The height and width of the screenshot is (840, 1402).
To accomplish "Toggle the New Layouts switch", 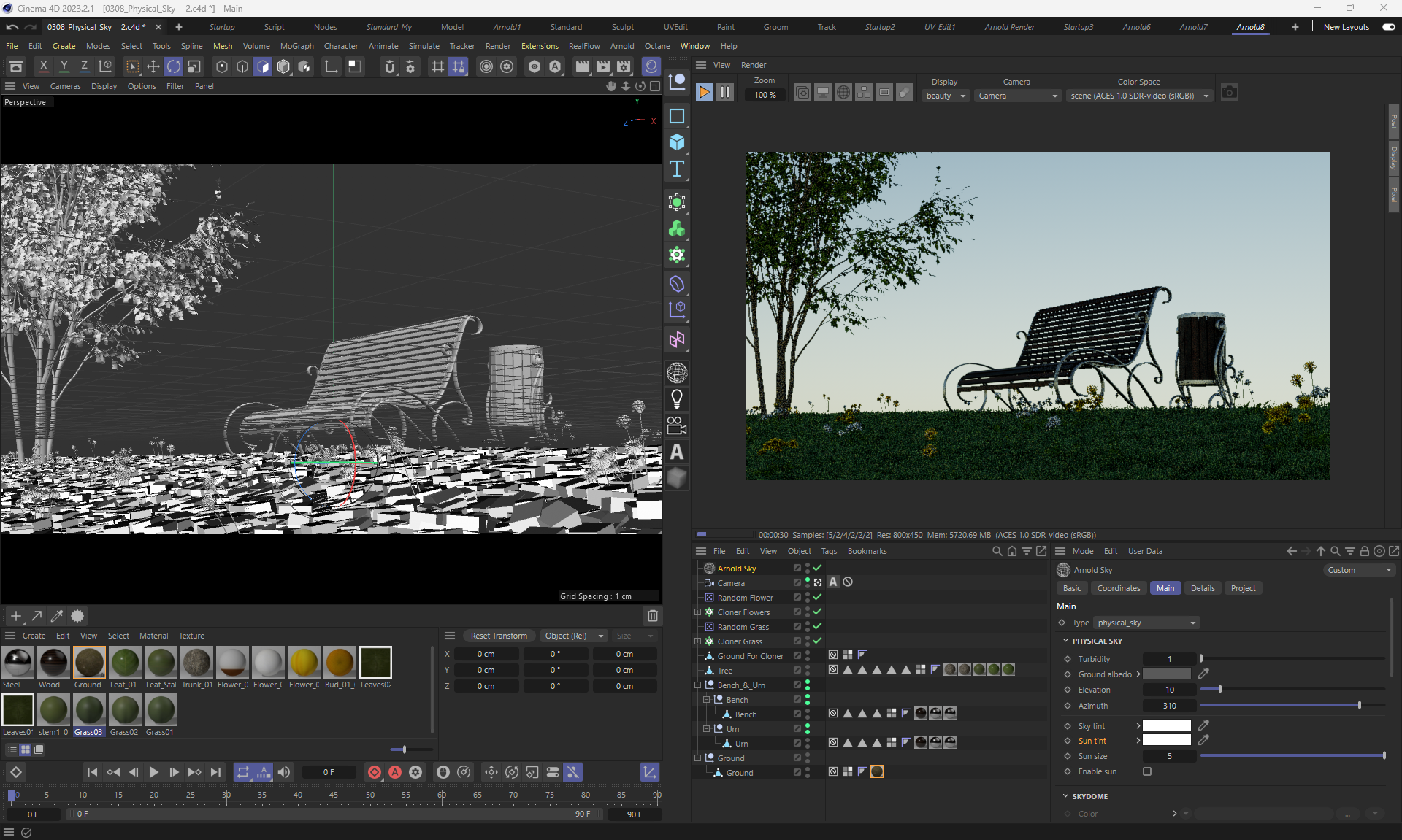I will [x=1388, y=27].
